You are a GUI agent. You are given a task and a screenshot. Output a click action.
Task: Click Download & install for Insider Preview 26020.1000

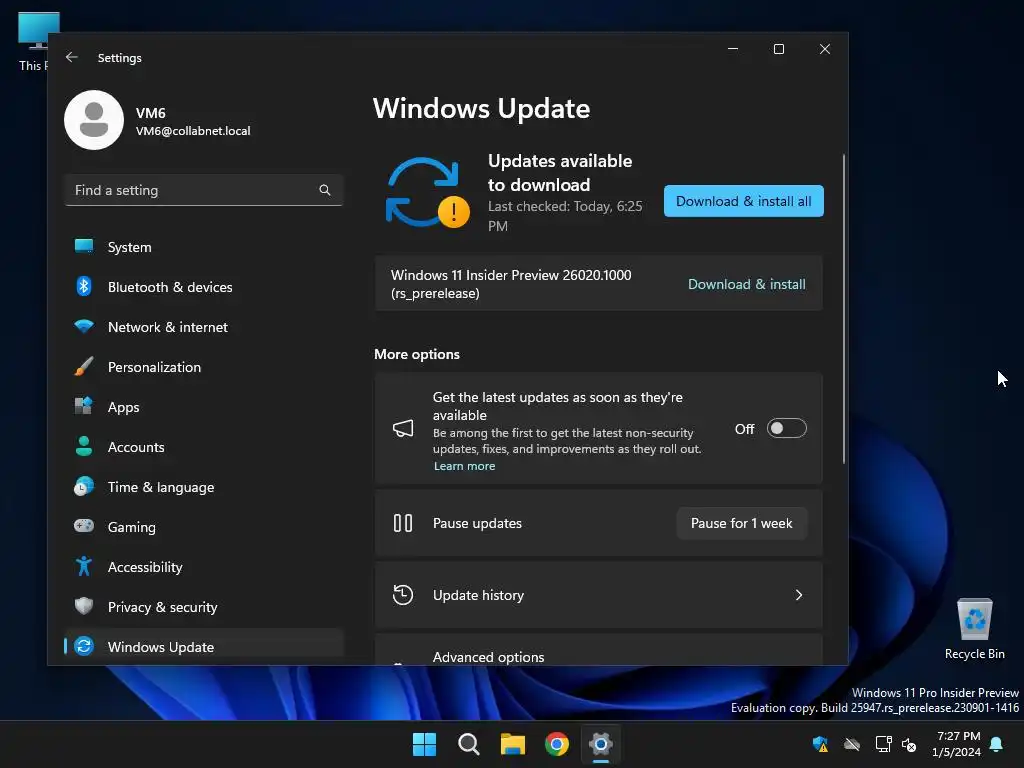[746, 284]
